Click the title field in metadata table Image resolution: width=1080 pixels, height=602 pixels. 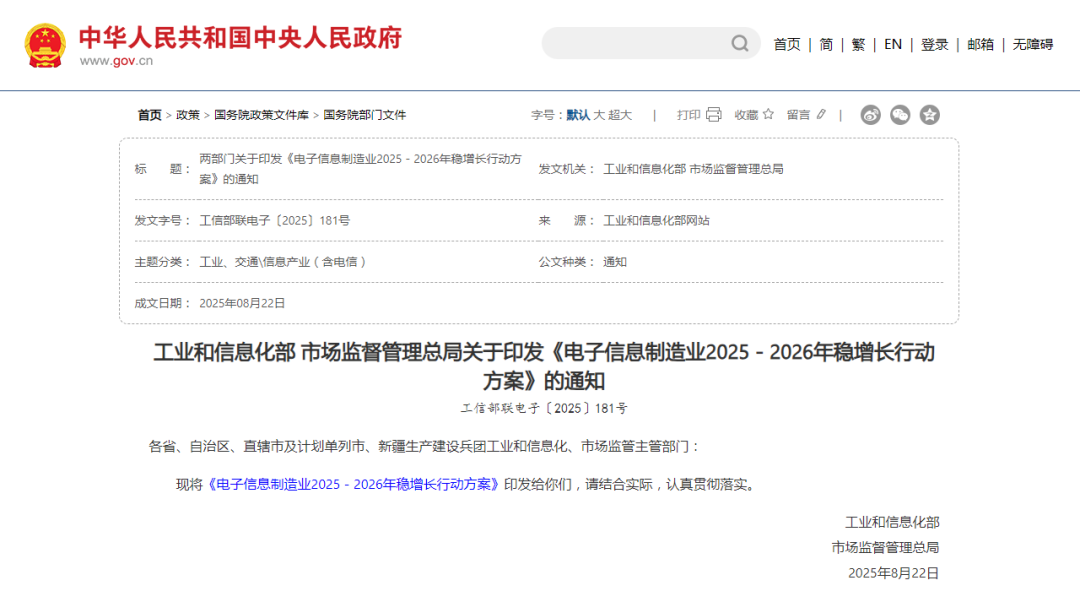[x=360, y=169]
